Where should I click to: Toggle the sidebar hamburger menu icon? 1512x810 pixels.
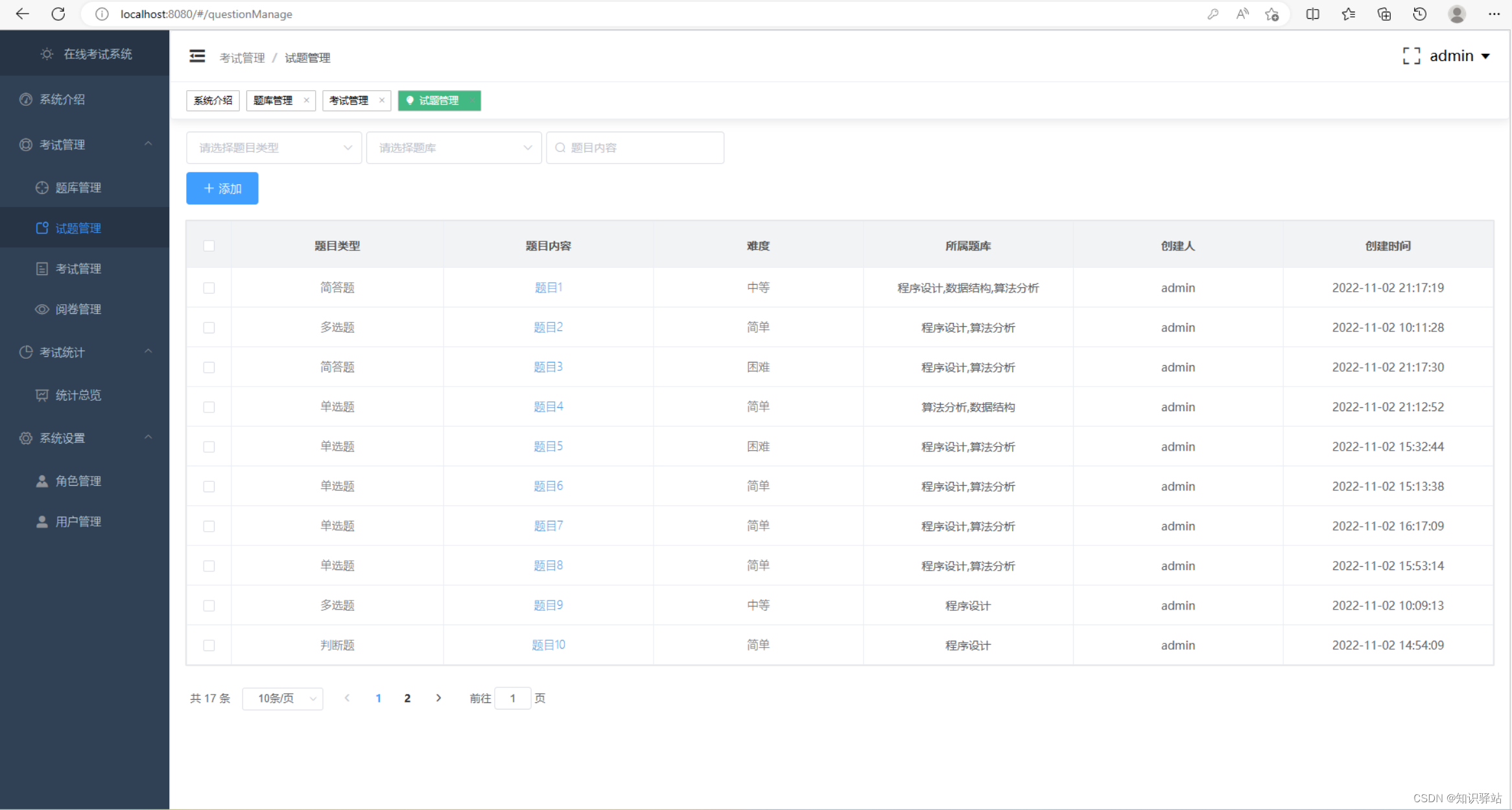click(x=197, y=56)
